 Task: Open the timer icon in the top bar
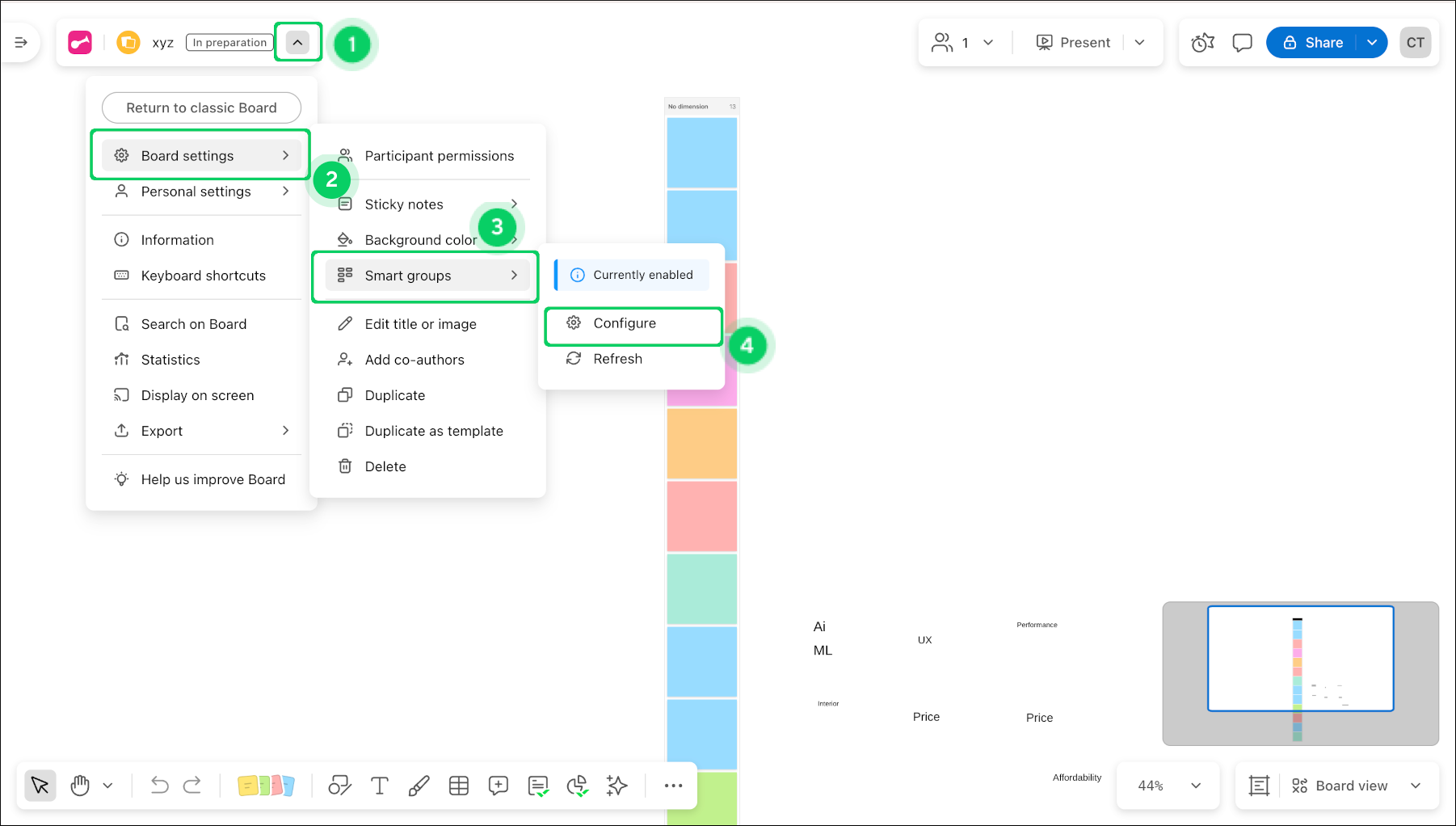[x=1202, y=43]
